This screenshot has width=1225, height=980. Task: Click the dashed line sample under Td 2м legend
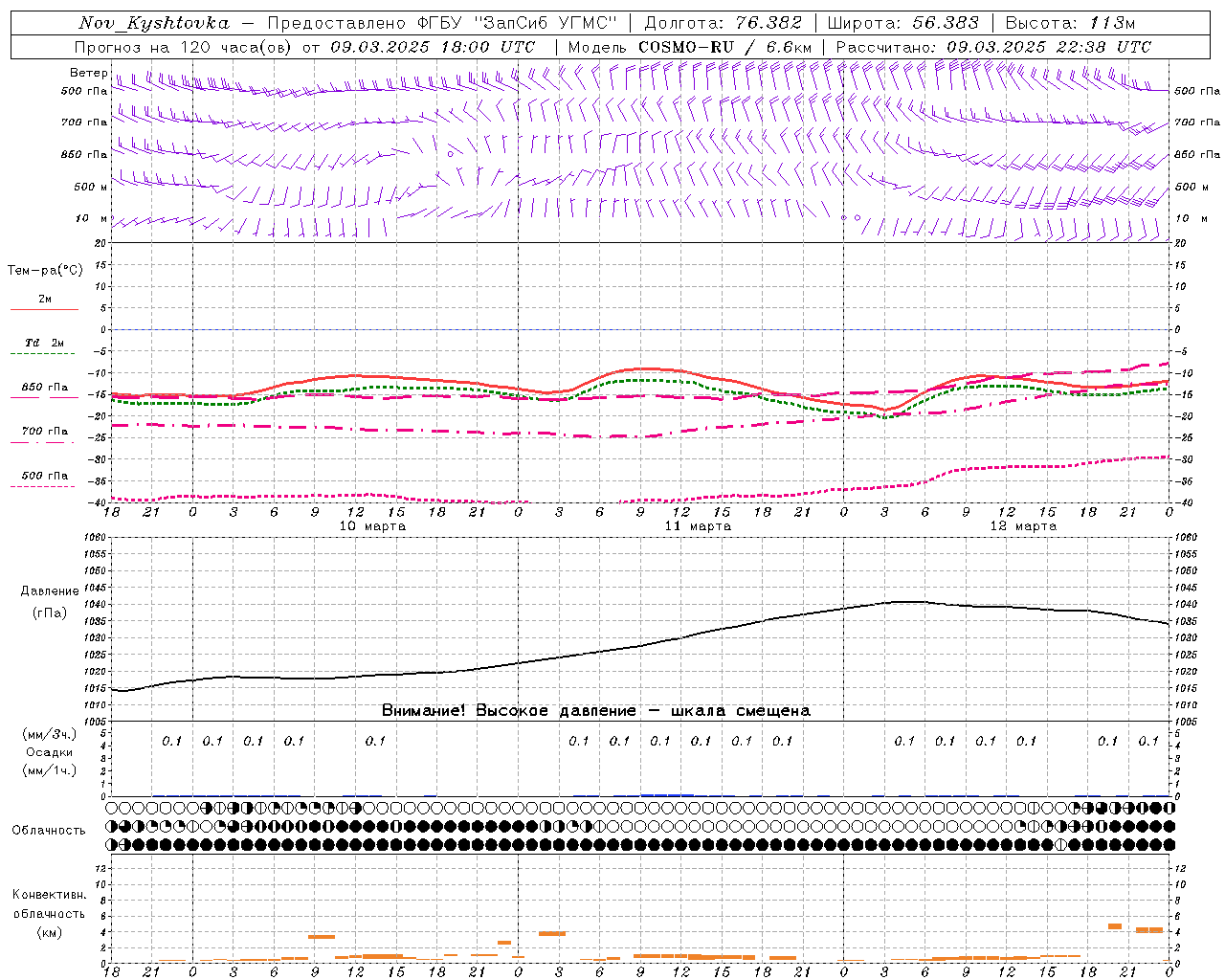click(x=42, y=354)
